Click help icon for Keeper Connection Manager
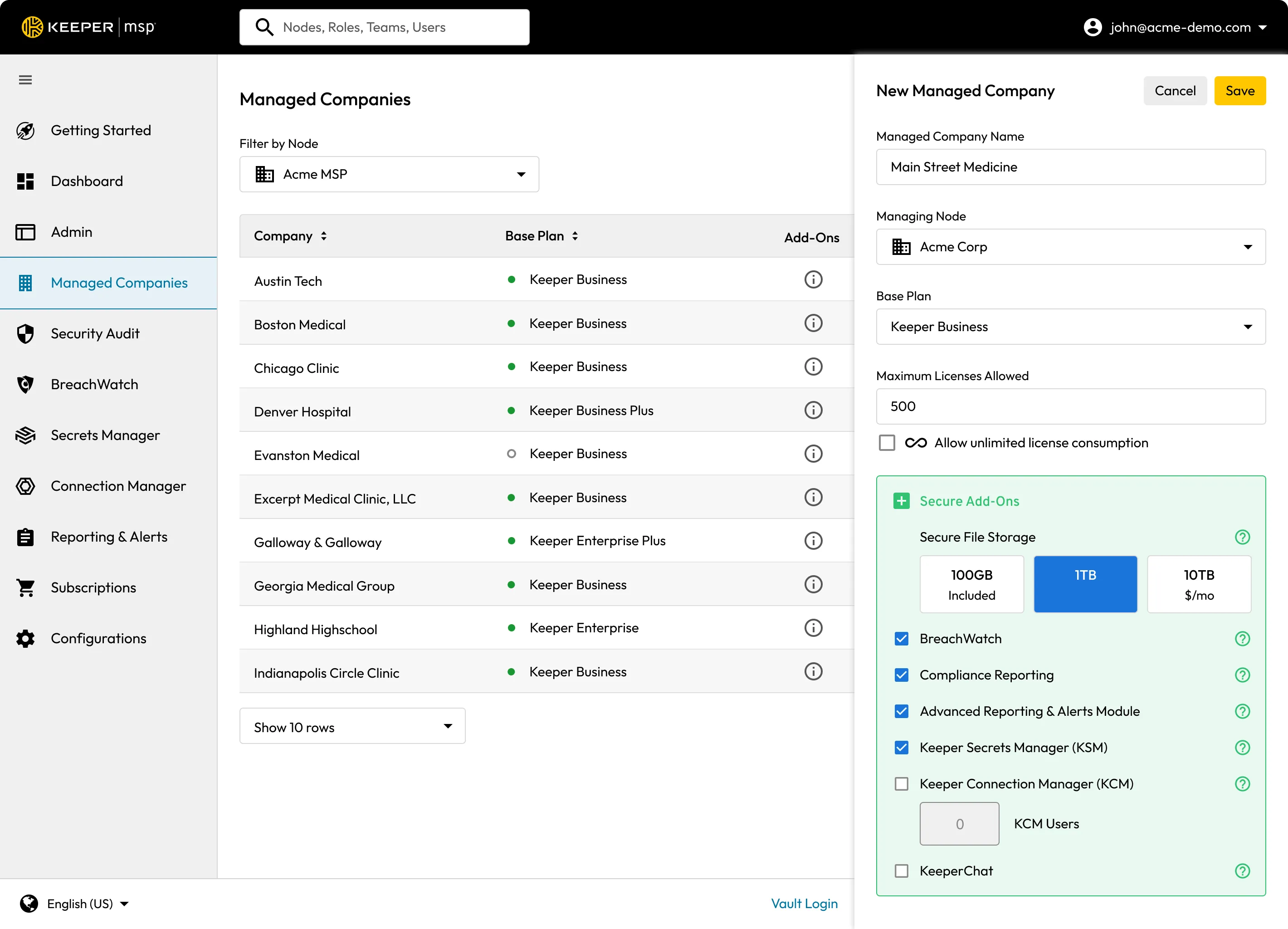1288x929 pixels. coord(1242,784)
